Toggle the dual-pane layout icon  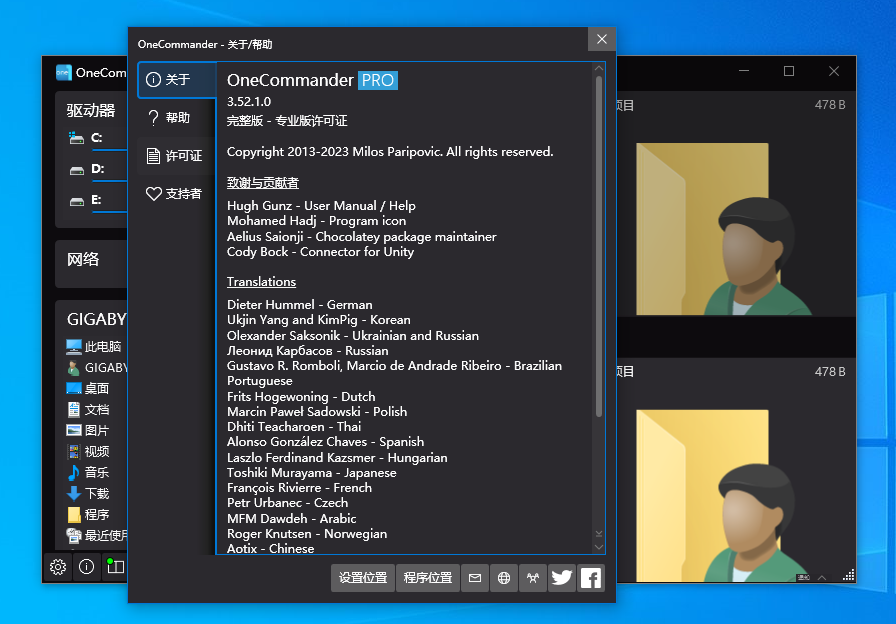(116, 567)
